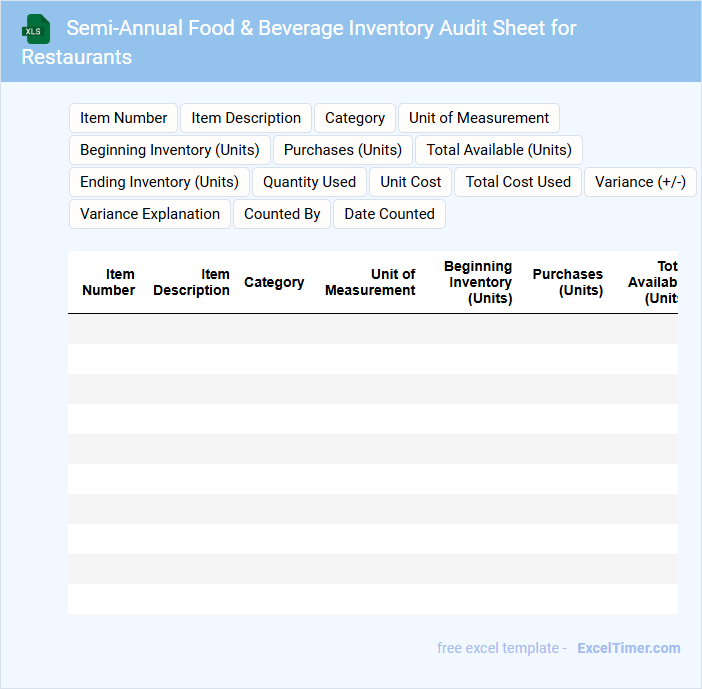Click the Ending Inventory (Units) tag
The width and height of the screenshot is (702, 689).
[159, 182]
